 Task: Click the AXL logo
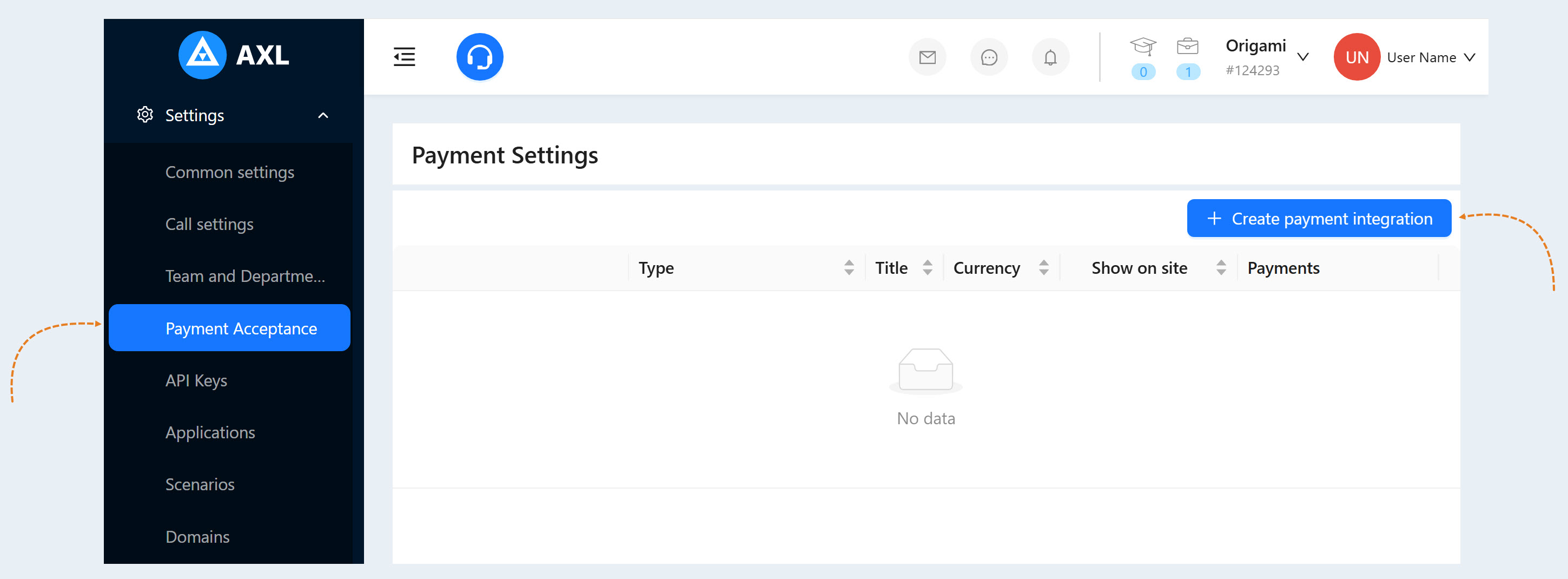click(x=234, y=55)
